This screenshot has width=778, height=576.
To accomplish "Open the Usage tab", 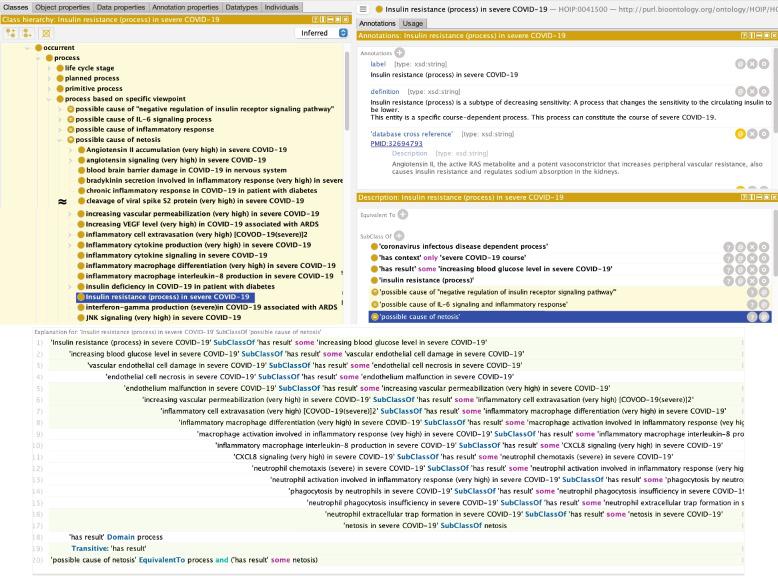I will [413, 23].
